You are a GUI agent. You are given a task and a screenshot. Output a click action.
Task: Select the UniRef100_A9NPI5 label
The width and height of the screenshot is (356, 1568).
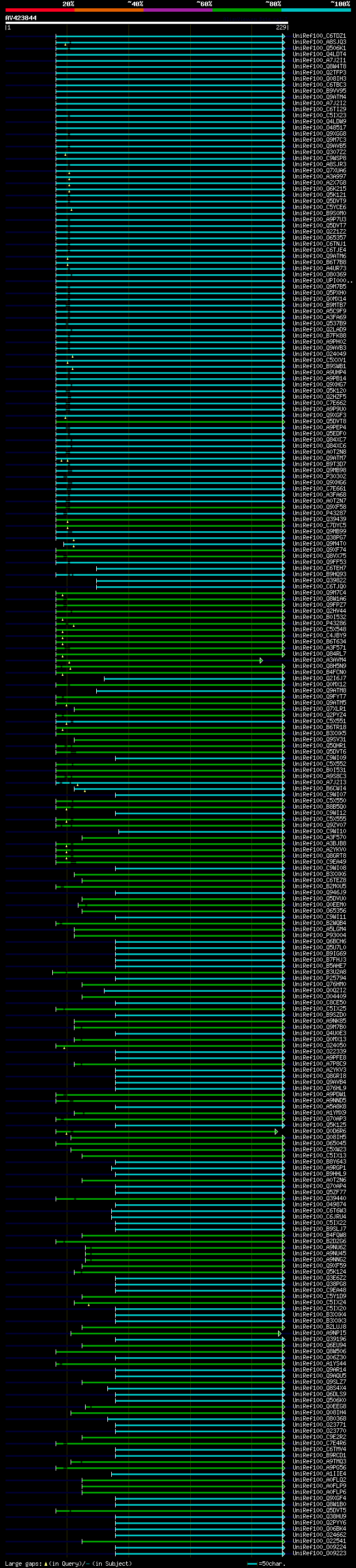tap(319, 1332)
